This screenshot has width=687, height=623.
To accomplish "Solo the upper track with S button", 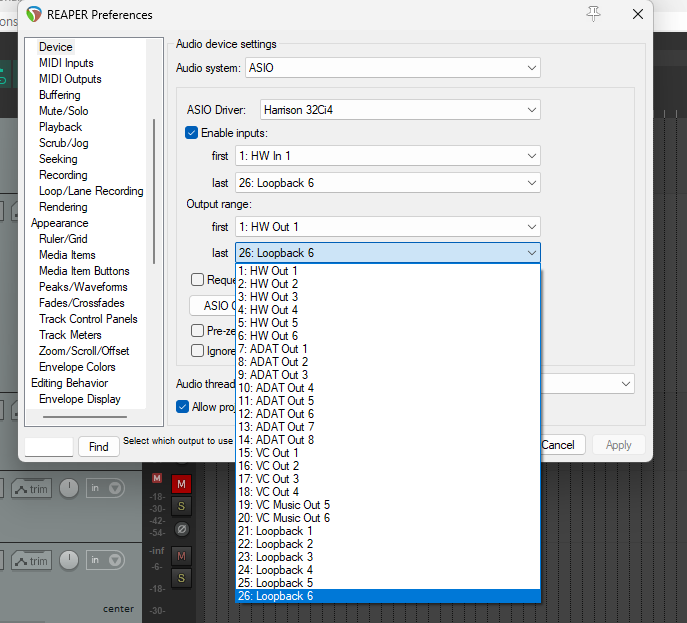I will click(181, 507).
